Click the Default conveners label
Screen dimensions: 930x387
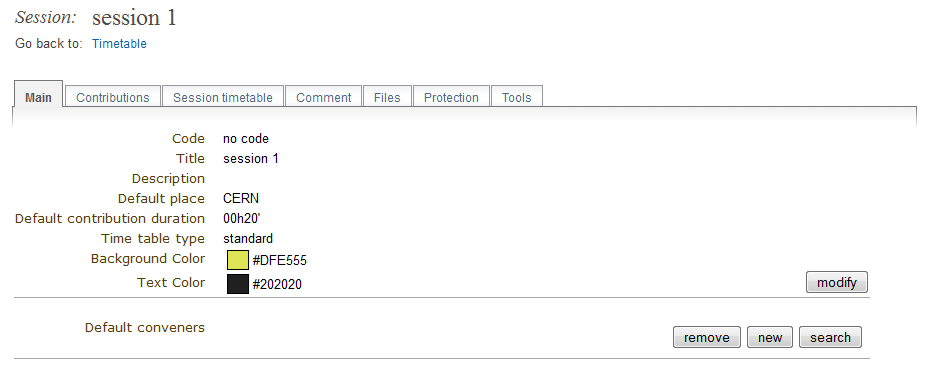[145, 327]
